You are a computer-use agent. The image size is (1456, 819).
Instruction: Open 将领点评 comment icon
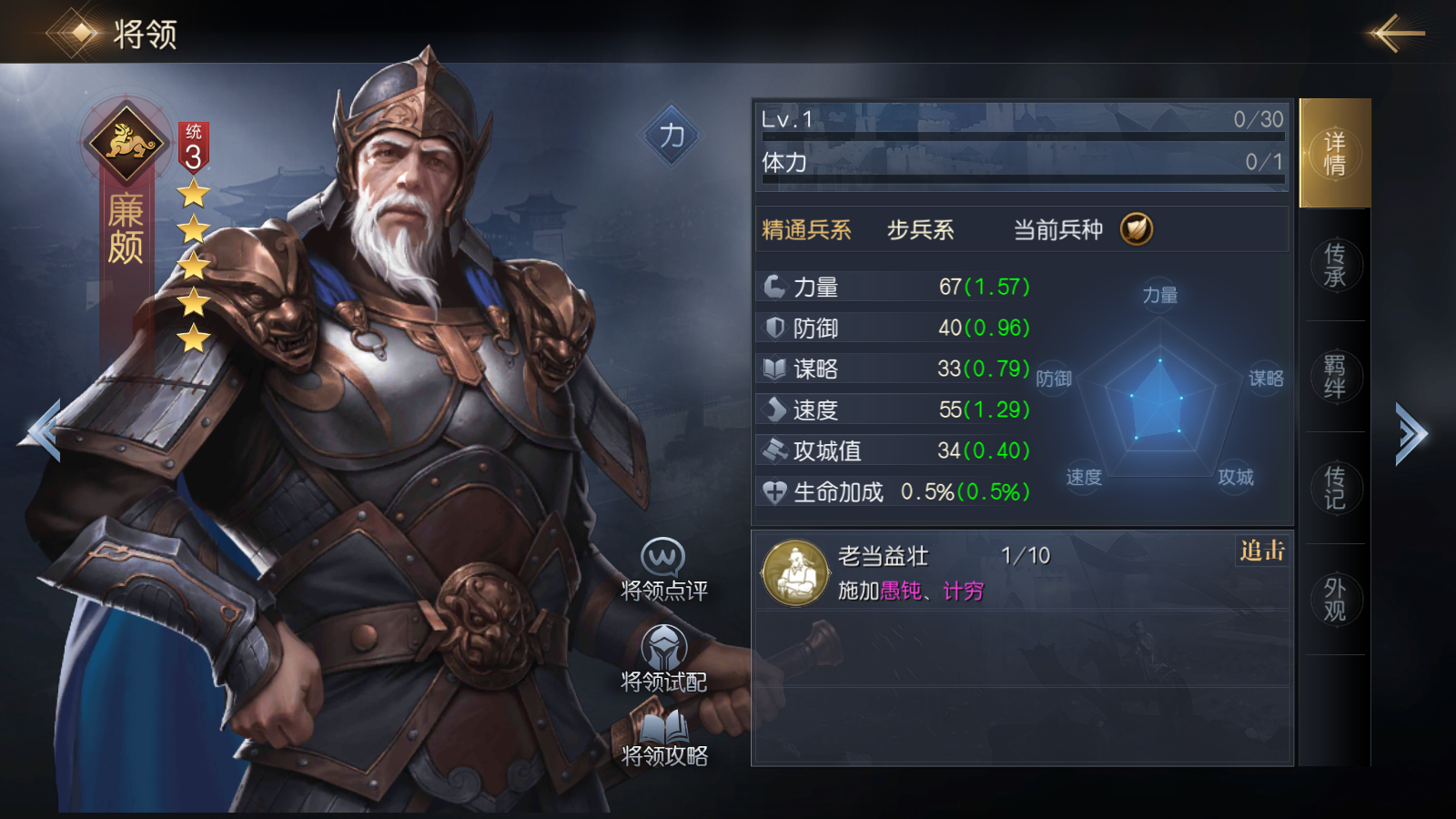point(662,556)
